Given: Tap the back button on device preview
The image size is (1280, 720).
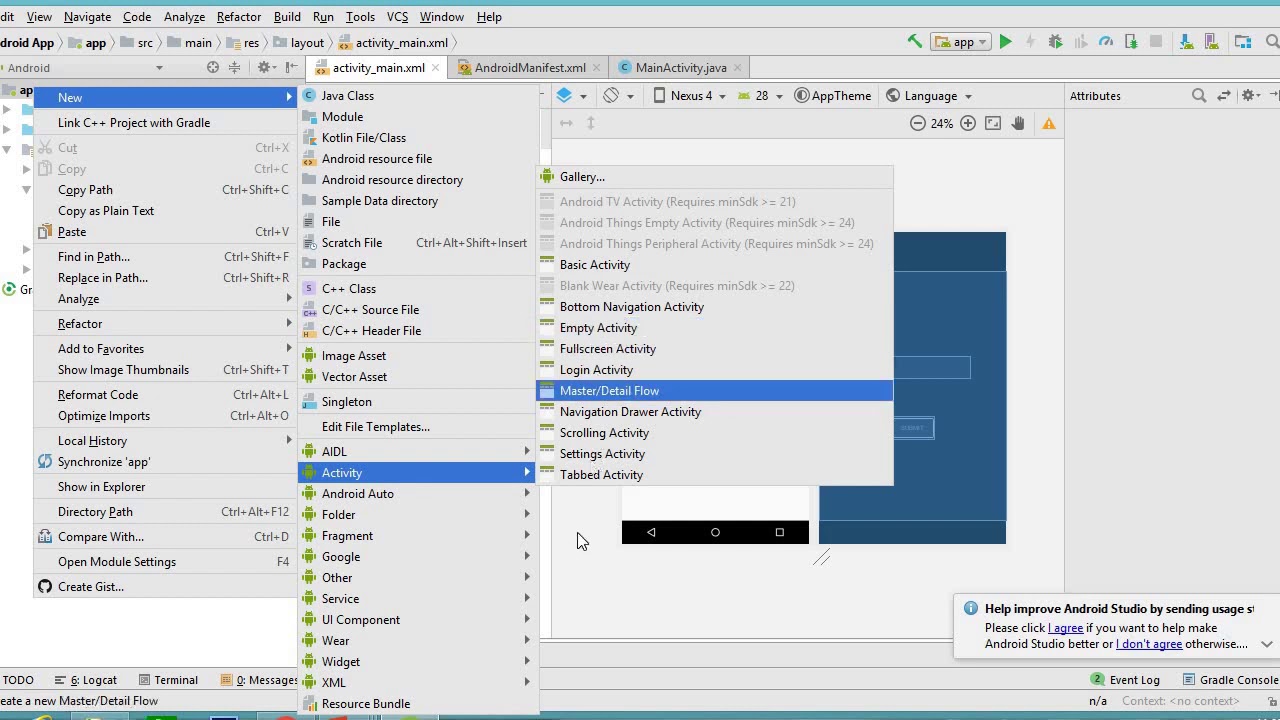Looking at the screenshot, I should 651,532.
